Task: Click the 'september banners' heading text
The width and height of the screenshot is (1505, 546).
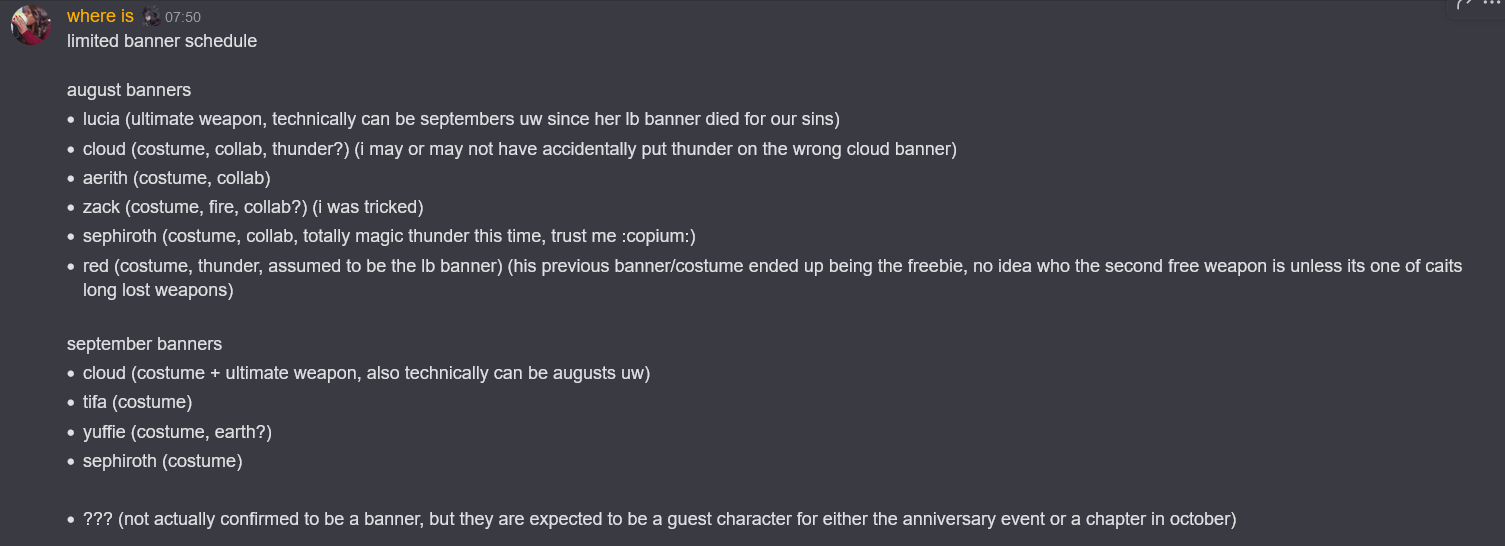Action: [x=144, y=344]
